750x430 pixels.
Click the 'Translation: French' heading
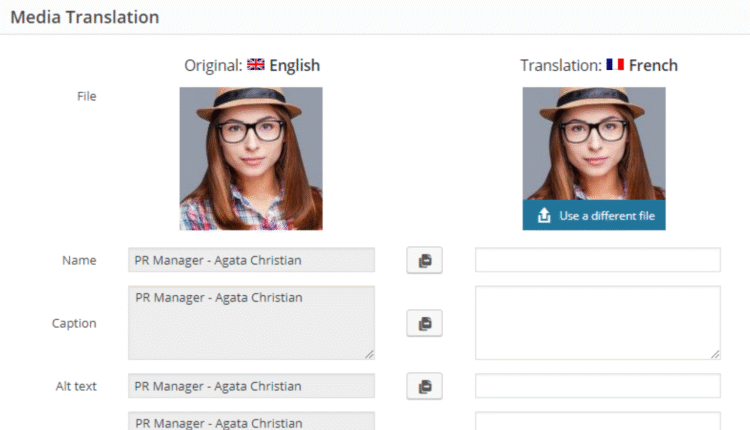tap(599, 65)
